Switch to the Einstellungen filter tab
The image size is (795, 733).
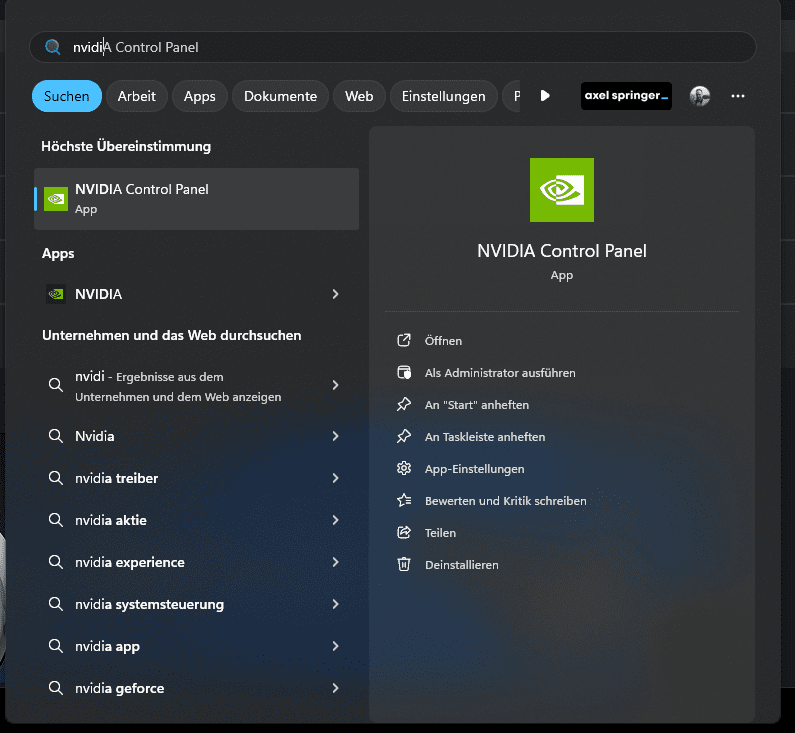pos(444,96)
